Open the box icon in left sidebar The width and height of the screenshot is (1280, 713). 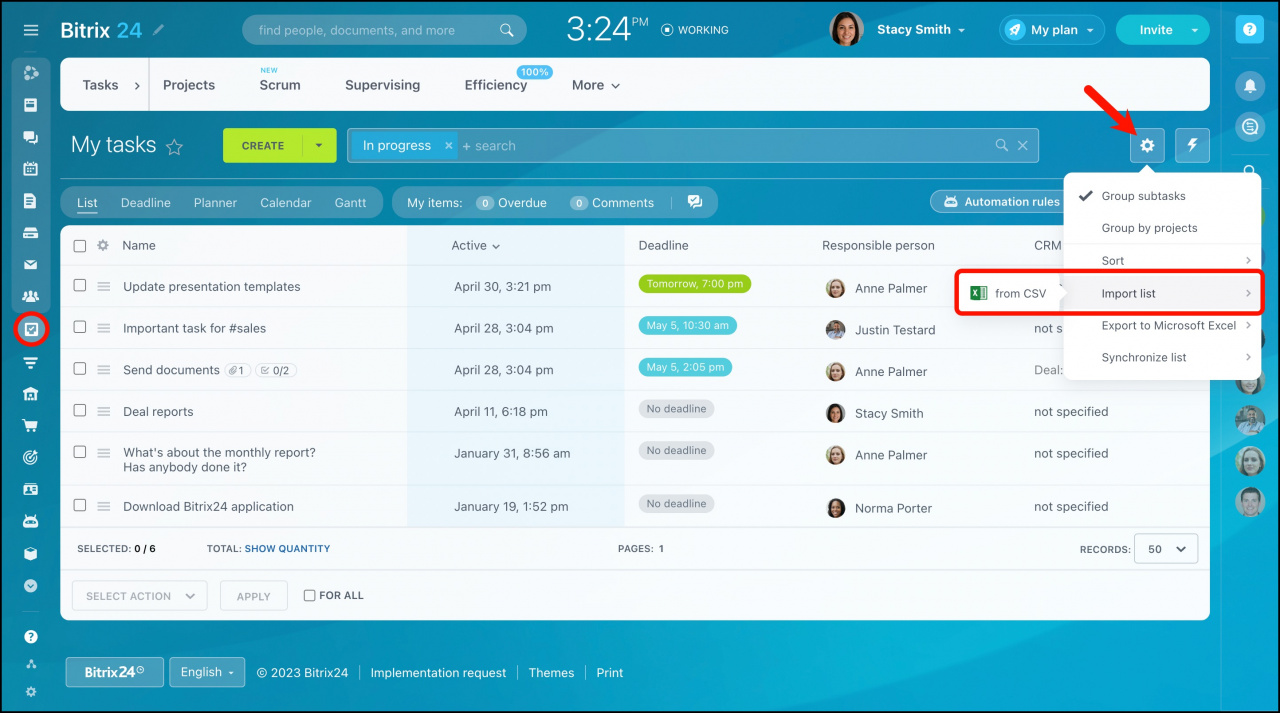[31, 554]
